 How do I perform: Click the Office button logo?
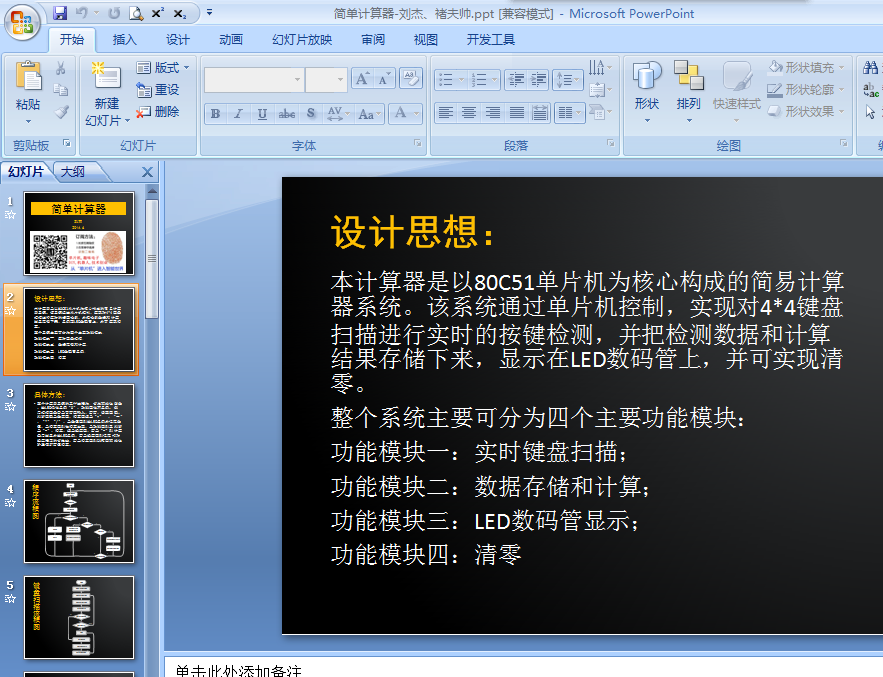(22, 23)
